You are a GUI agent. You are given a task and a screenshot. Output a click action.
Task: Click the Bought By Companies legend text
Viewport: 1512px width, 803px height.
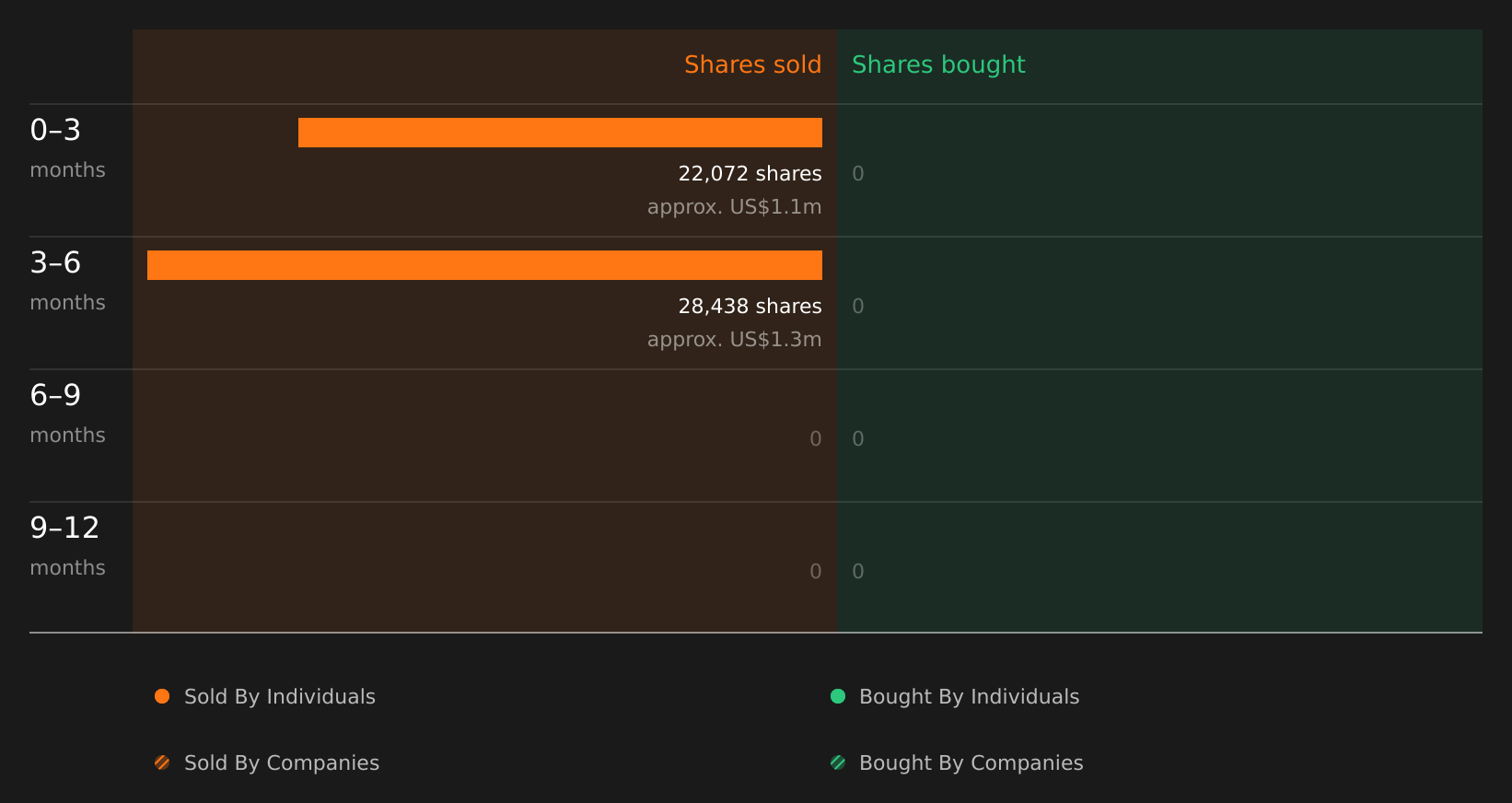971,762
